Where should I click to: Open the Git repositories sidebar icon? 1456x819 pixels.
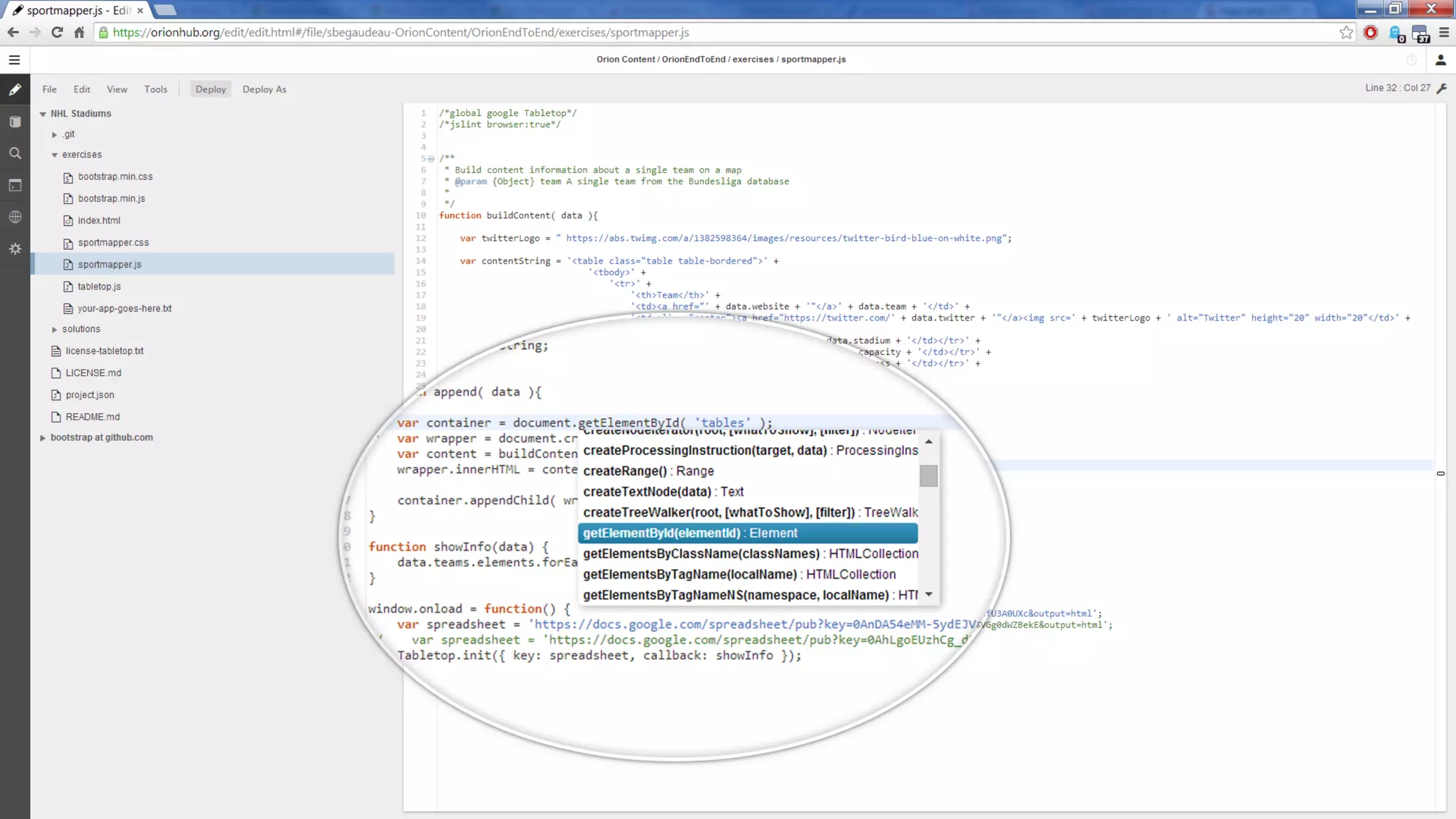pyautogui.click(x=15, y=122)
